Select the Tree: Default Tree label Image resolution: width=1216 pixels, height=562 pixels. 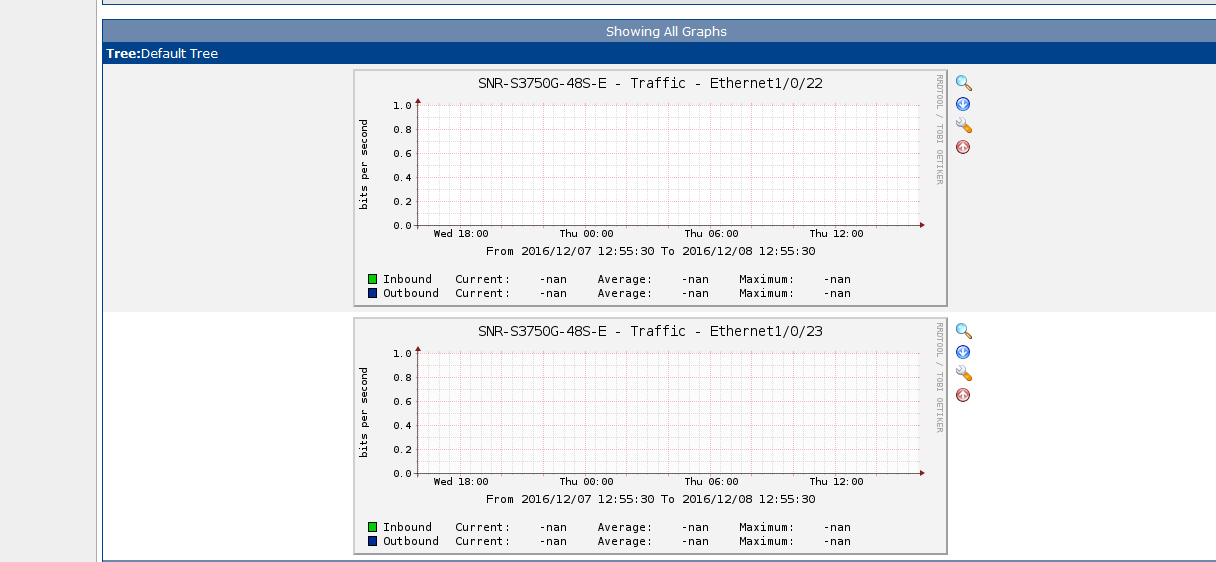(x=162, y=54)
